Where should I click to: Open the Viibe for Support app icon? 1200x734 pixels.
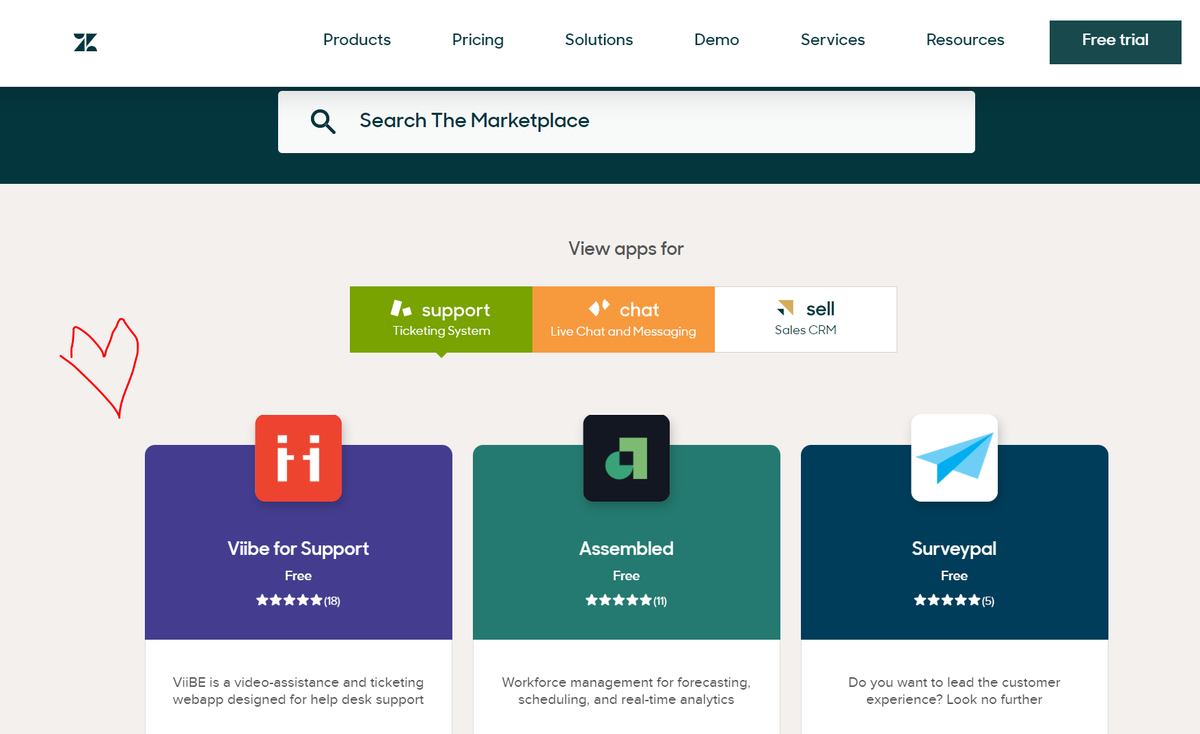pyautogui.click(x=298, y=458)
